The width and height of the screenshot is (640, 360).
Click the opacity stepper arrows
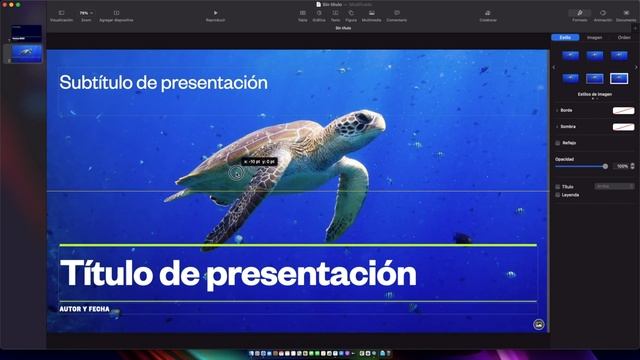click(633, 166)
